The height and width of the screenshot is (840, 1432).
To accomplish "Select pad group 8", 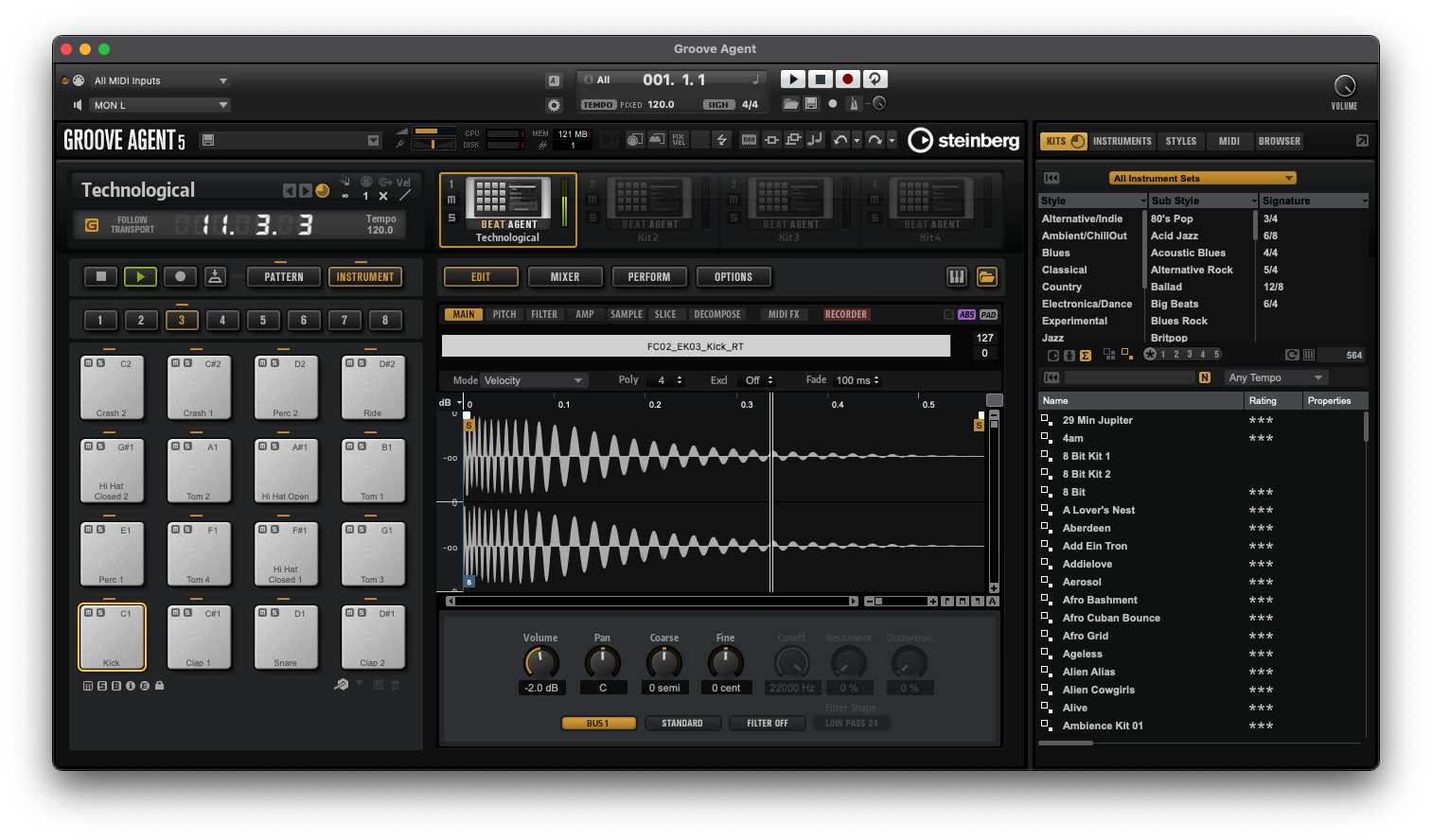I will [385, 320].
